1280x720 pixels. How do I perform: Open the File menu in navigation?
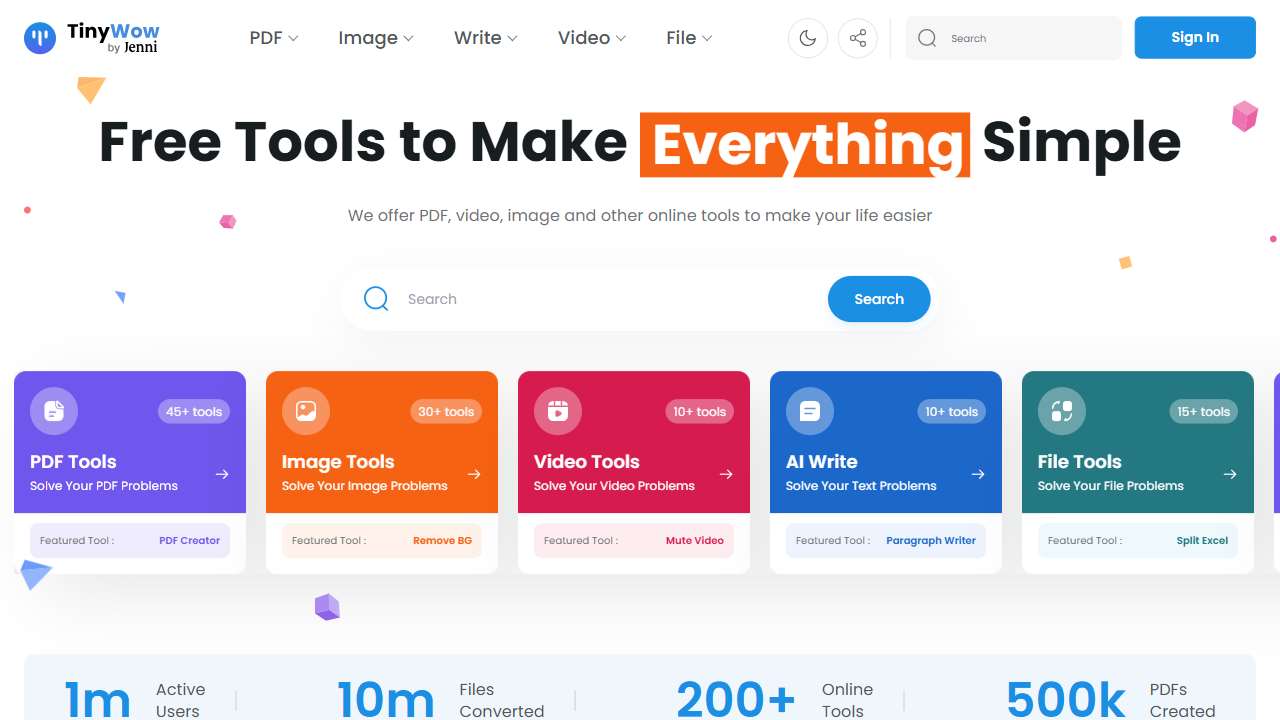pos(689,38)
